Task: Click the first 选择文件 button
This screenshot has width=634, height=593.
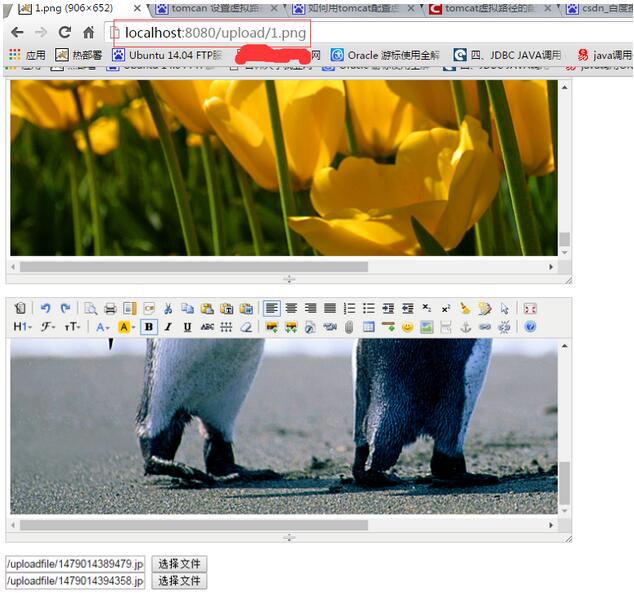Action: pos(179,564)
